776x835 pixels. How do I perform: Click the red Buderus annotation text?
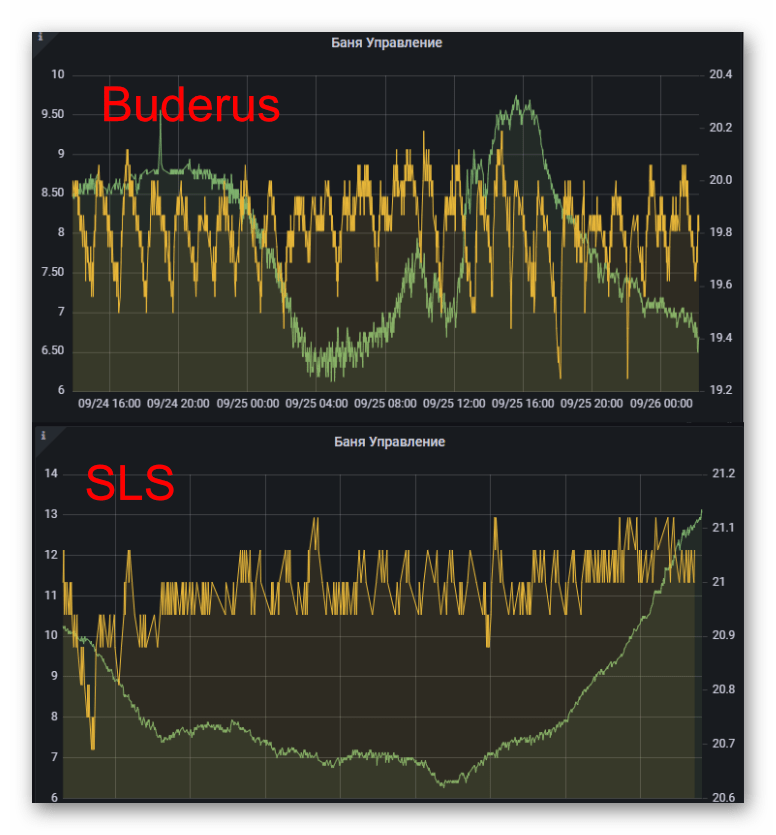[190, 105]
